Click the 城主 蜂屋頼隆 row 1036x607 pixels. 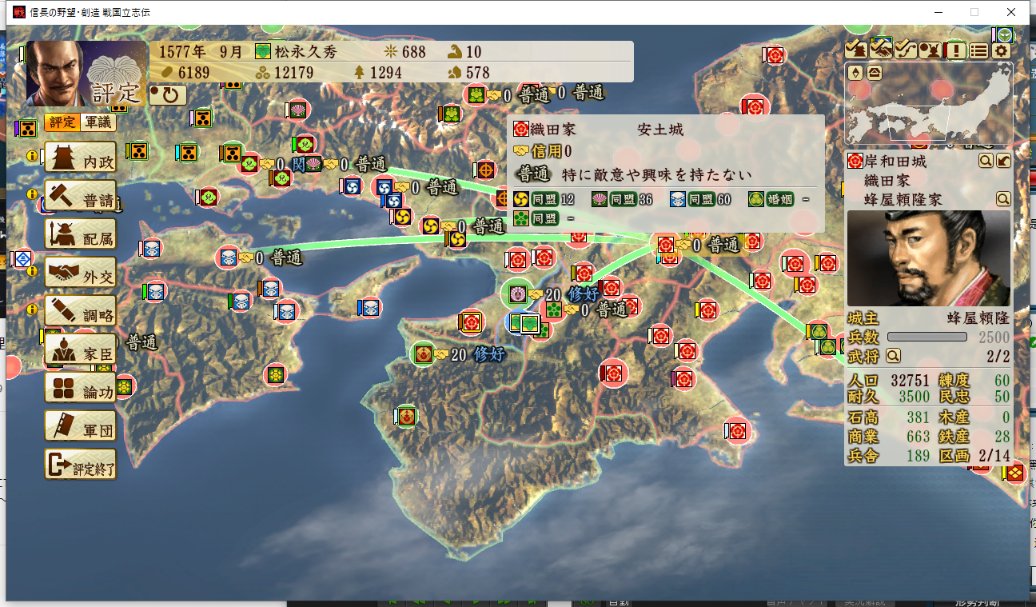pyautogui.click(x=928, y=318)
